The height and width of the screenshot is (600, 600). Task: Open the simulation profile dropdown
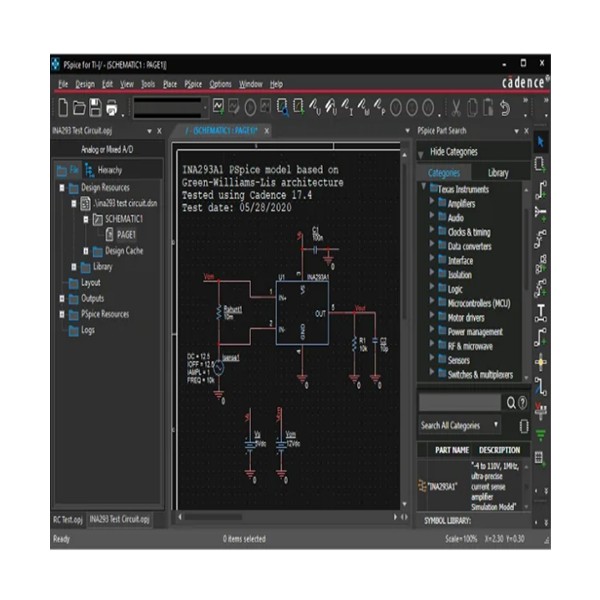point(205,108)
